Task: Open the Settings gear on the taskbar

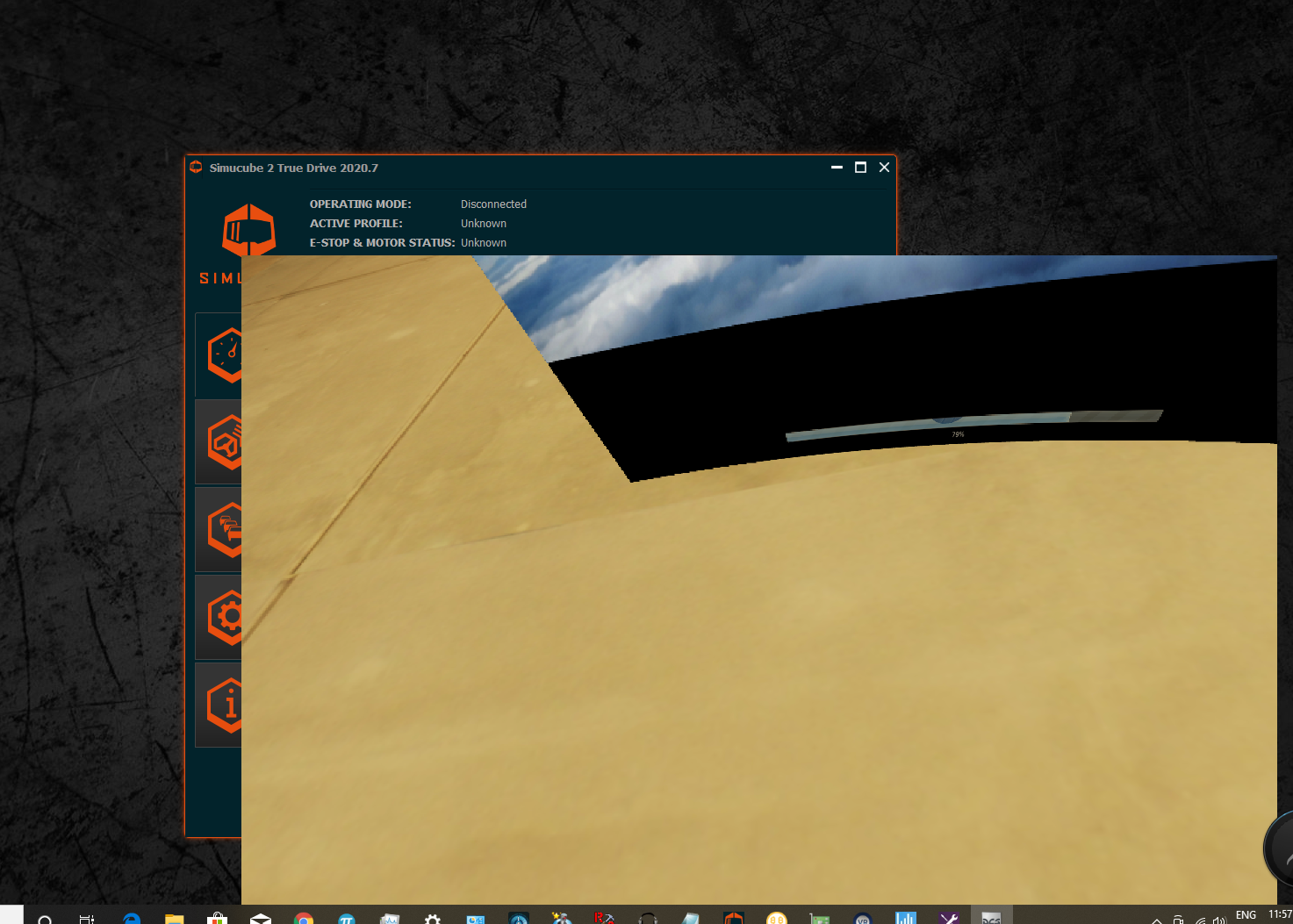Action: (433, 919)
